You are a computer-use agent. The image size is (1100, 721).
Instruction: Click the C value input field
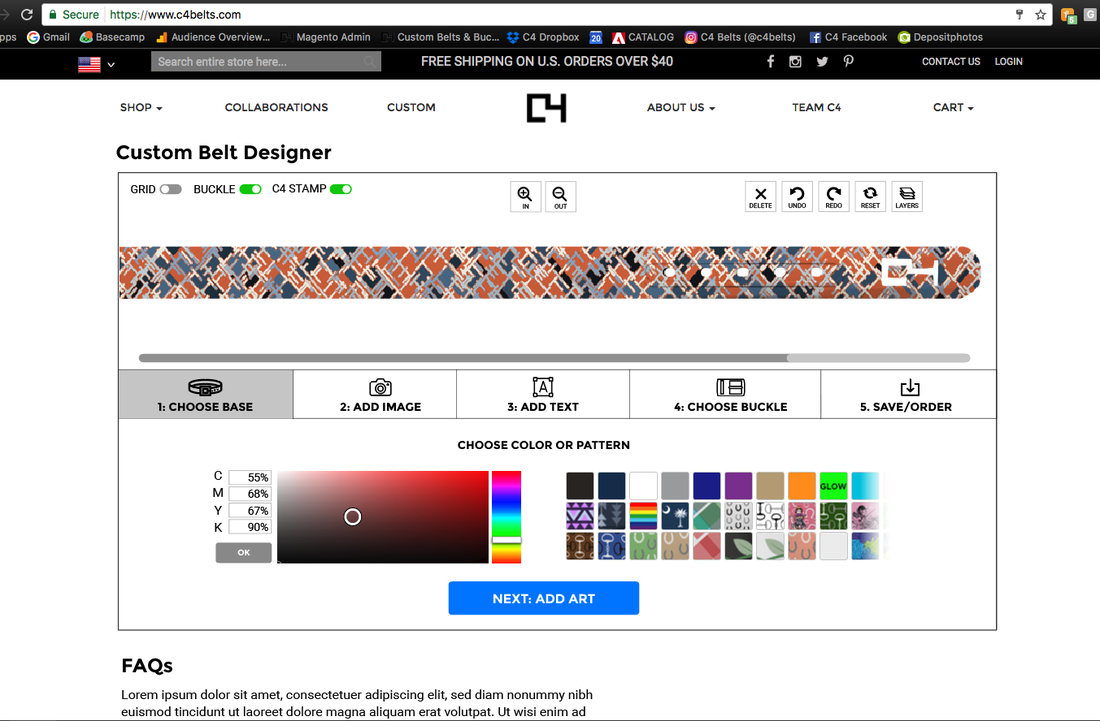click(x=250, y=477)
